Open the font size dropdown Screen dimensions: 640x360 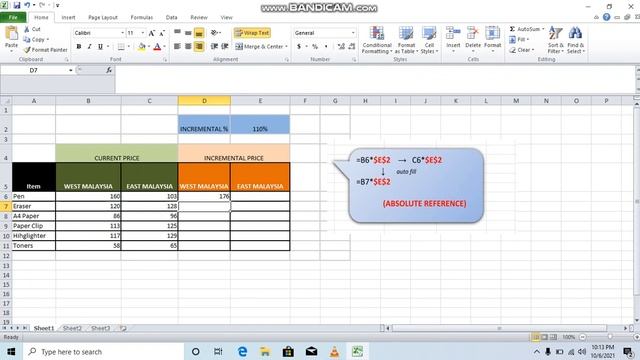click(142, 33)
